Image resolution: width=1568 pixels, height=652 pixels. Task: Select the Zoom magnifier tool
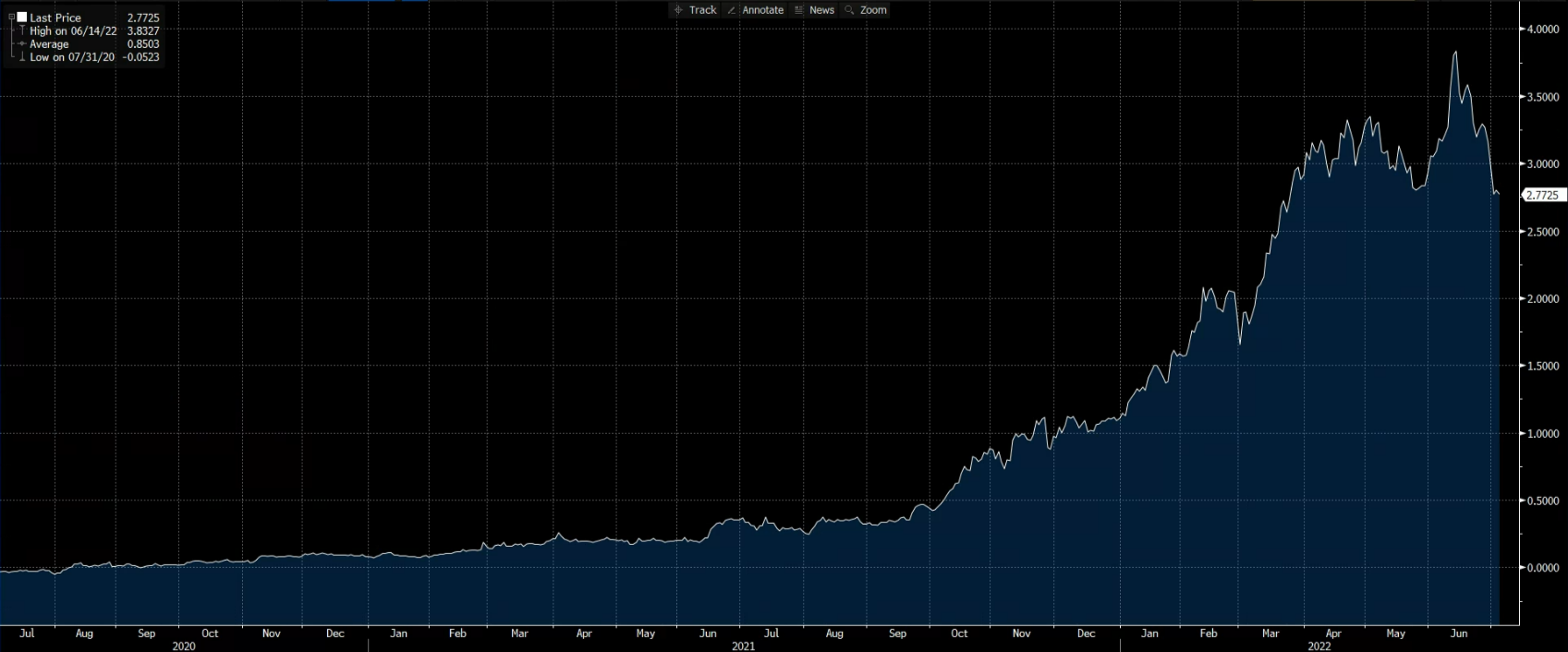coord(866,10)
